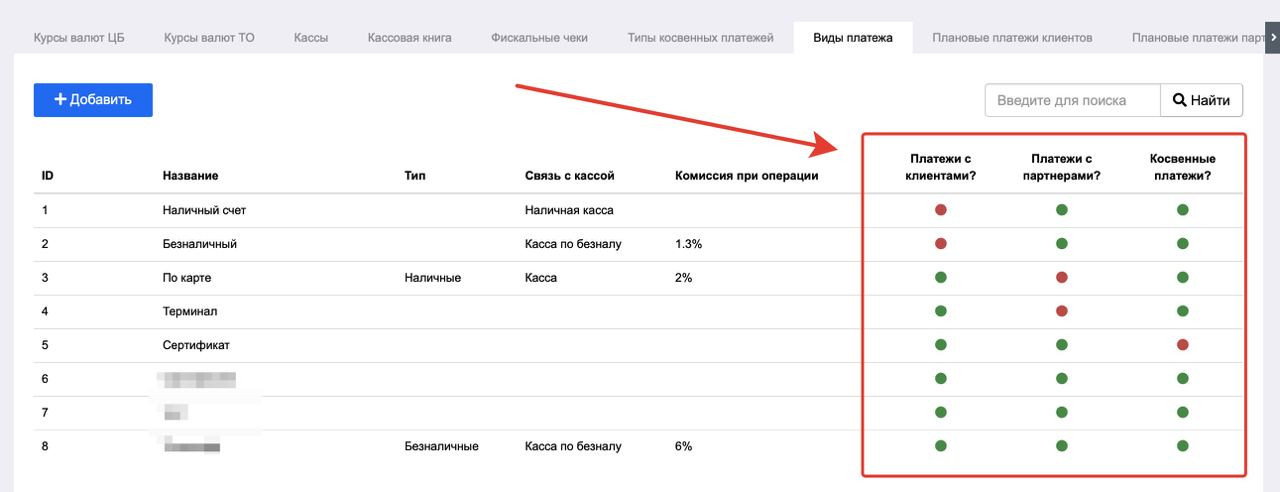Click the plus icon in Добавить button
This screenshot has width=1280, height=492.
click(60, 100)
